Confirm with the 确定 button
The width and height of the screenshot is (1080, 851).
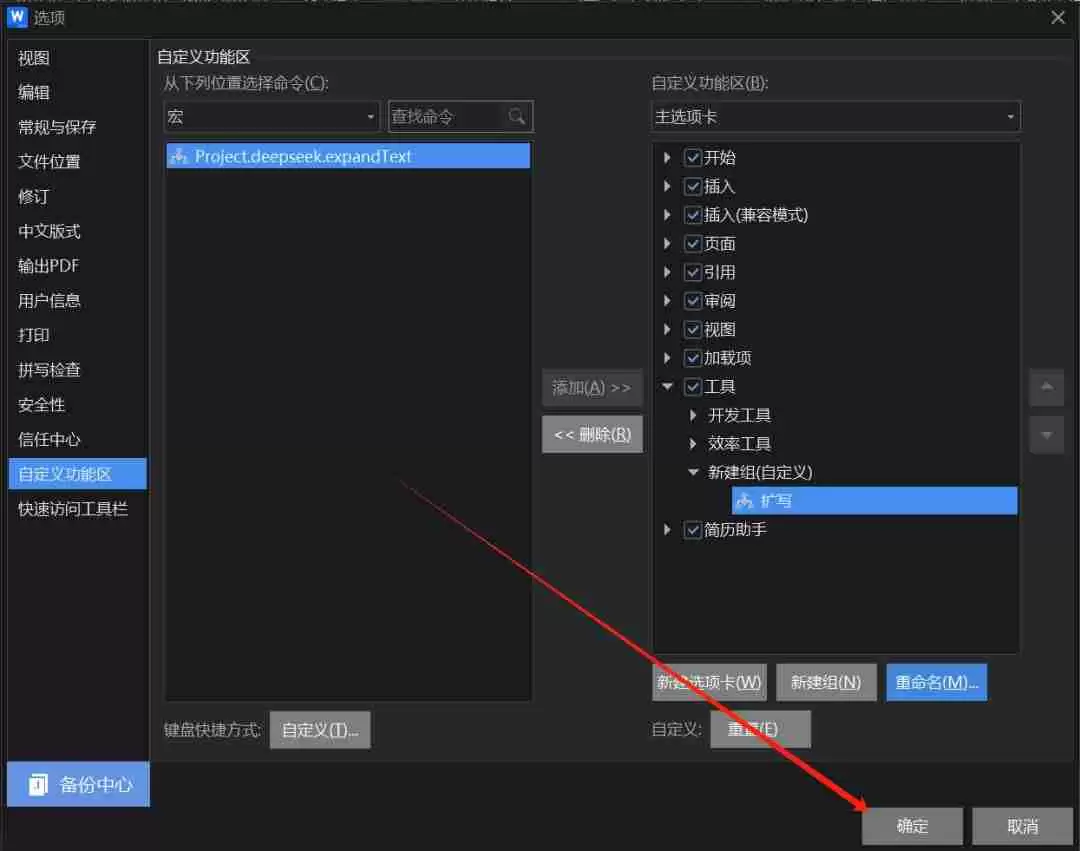[x=912, y=826]
